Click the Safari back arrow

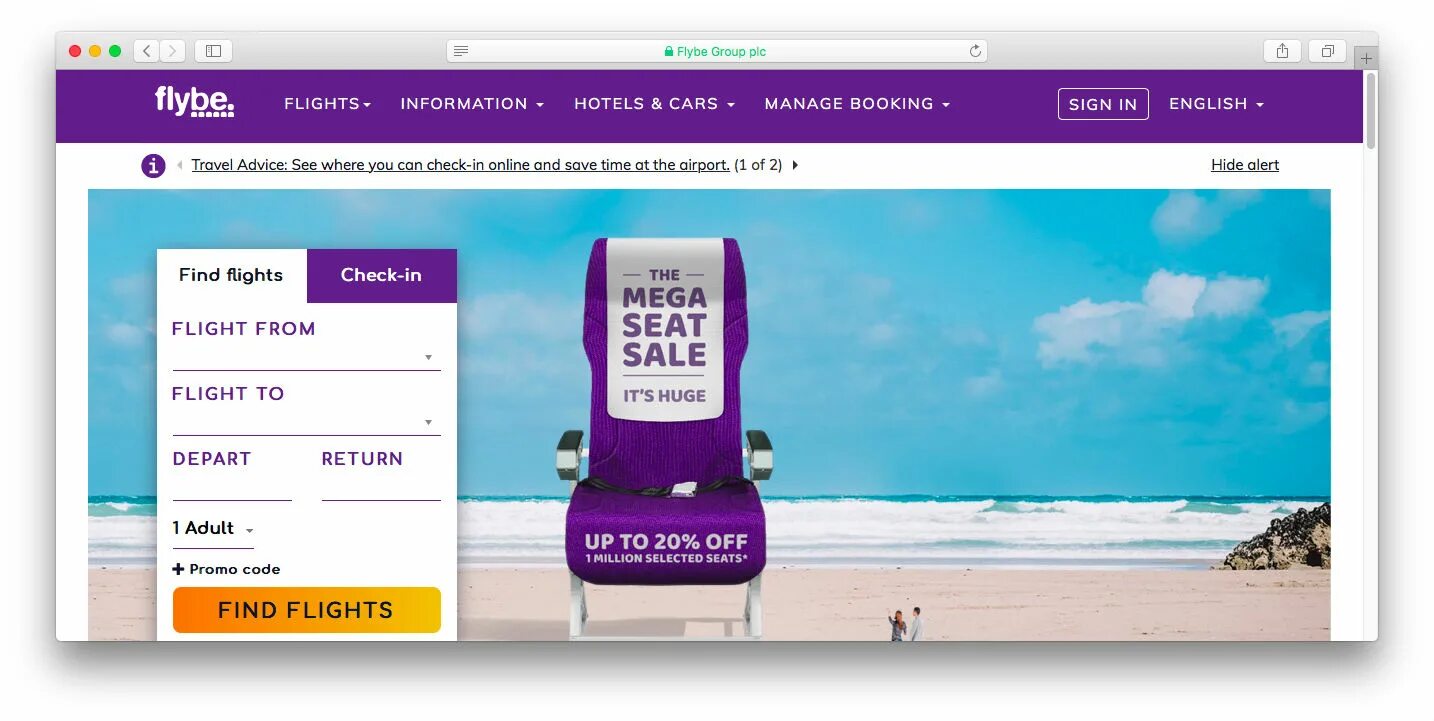(x=147, y=51)
